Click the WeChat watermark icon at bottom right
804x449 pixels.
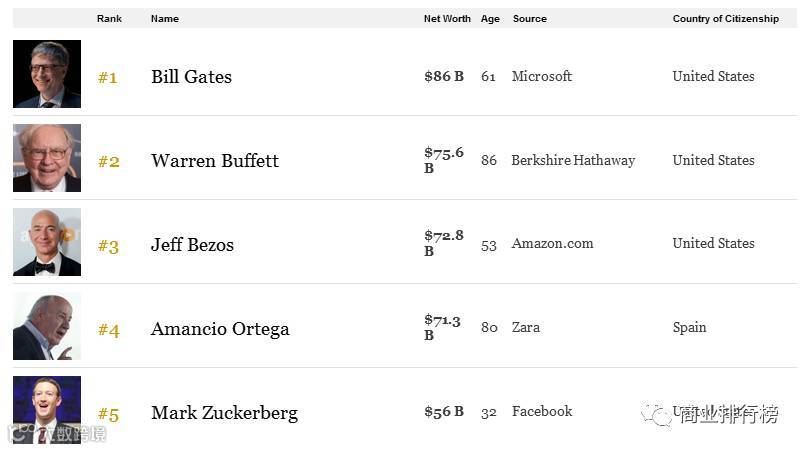point(658,415)
